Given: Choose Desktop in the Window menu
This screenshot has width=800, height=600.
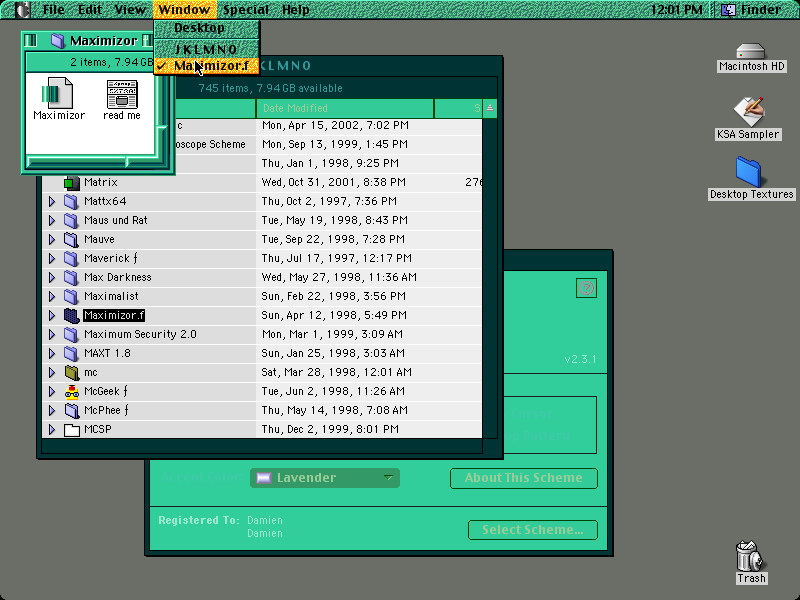Looking at the screenshot, I should pyautogui.click(x=207, y=28).
